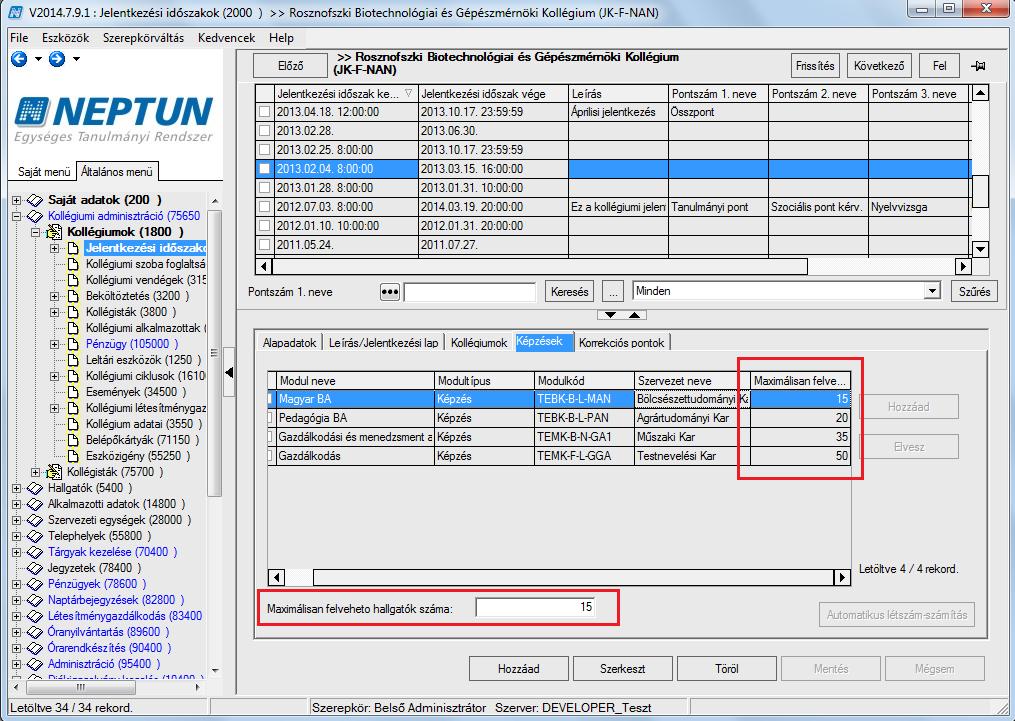The image size is (1015, 721).
Task: Click the Saját adatok tree icon
Action: tap(35, 200)
